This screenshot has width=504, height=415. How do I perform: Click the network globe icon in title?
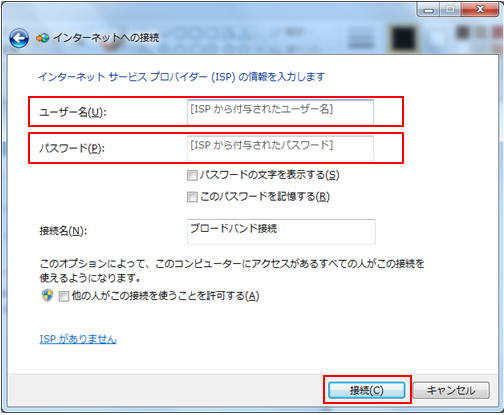pos(42,38)
